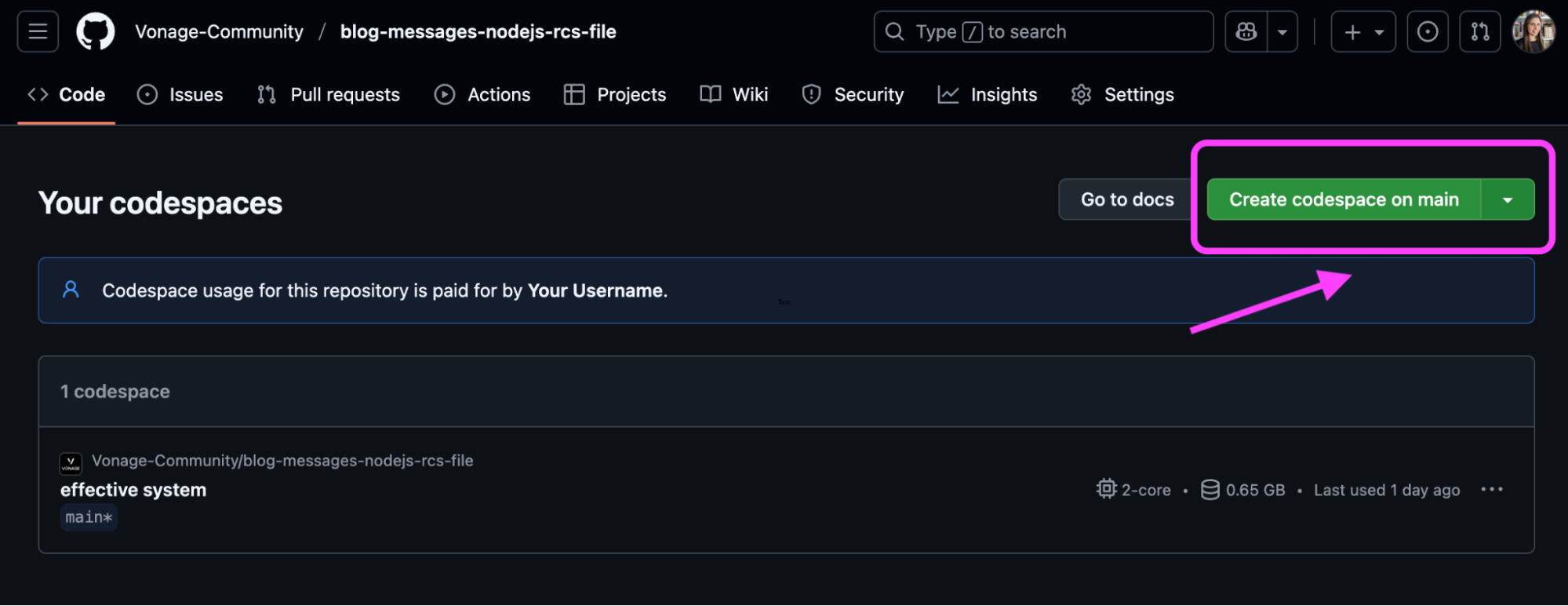The height and width of the screenshot is (606, 1568).
Task: Click the Your codespaces heading
Action: point(160,203)
